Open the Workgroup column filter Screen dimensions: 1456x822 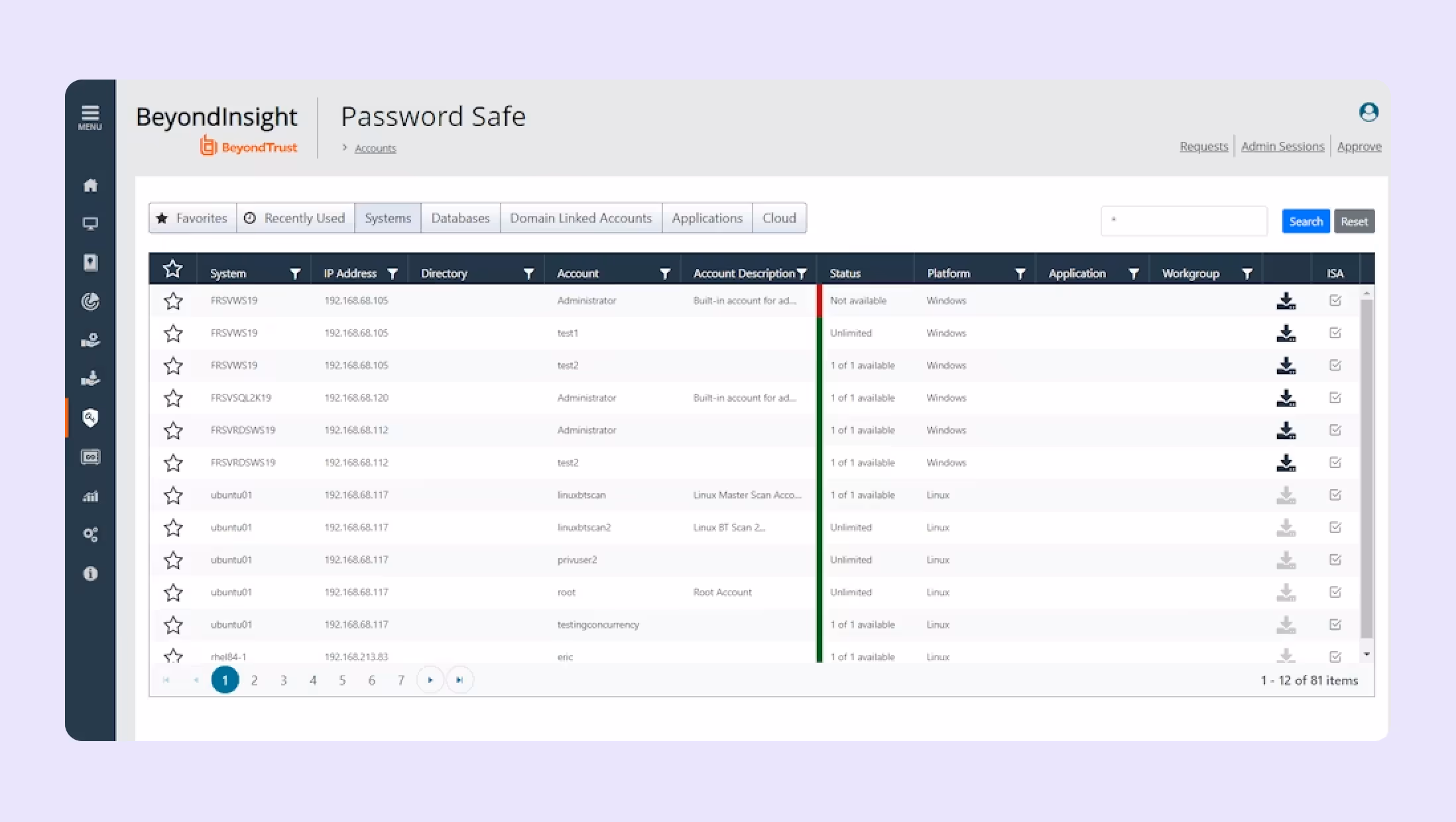pos(1247,272)
